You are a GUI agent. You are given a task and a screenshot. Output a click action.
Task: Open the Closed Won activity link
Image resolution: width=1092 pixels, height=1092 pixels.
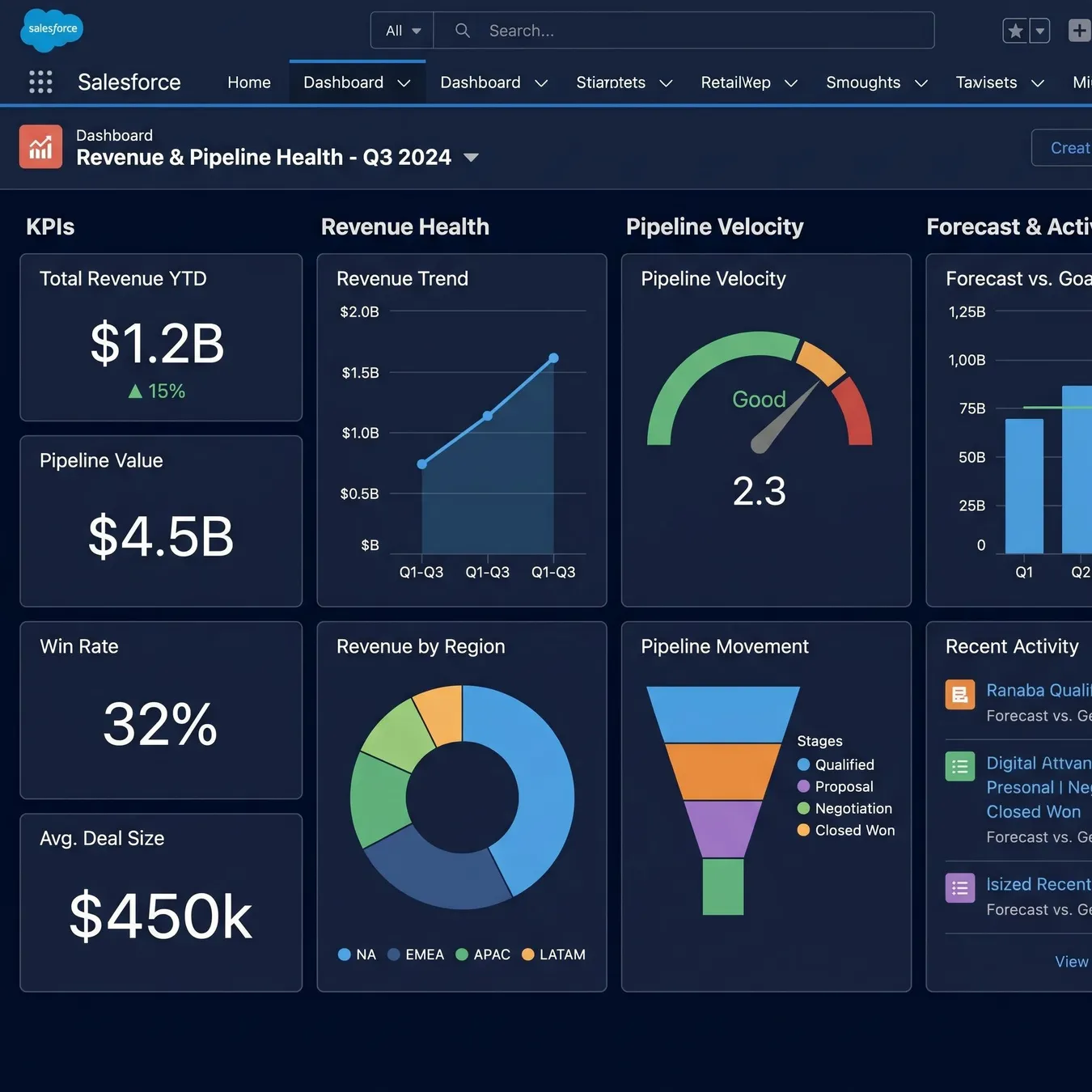click(x=1033, y=811)
